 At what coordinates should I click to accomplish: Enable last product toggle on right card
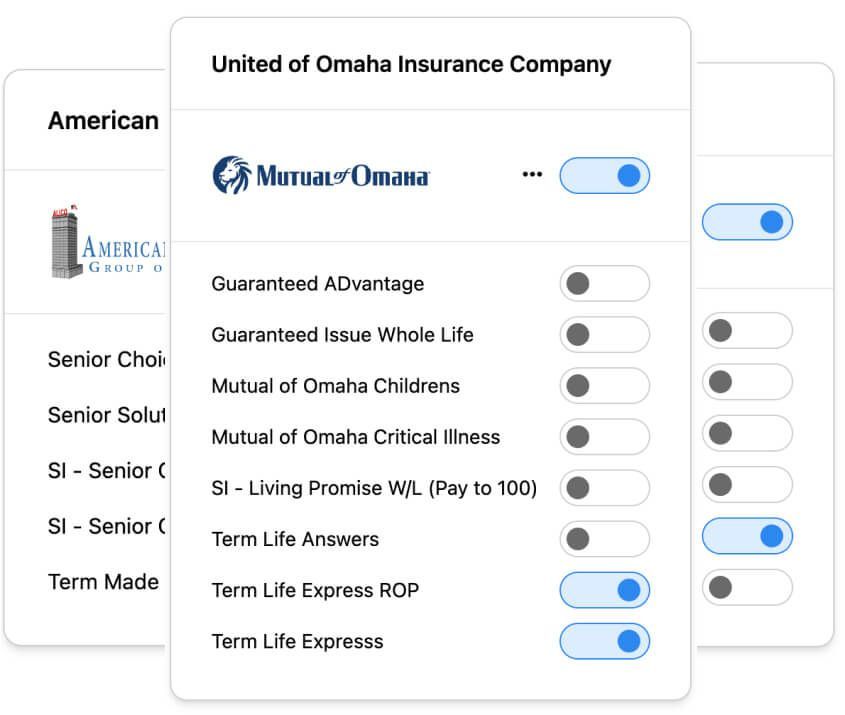[747, 587]
